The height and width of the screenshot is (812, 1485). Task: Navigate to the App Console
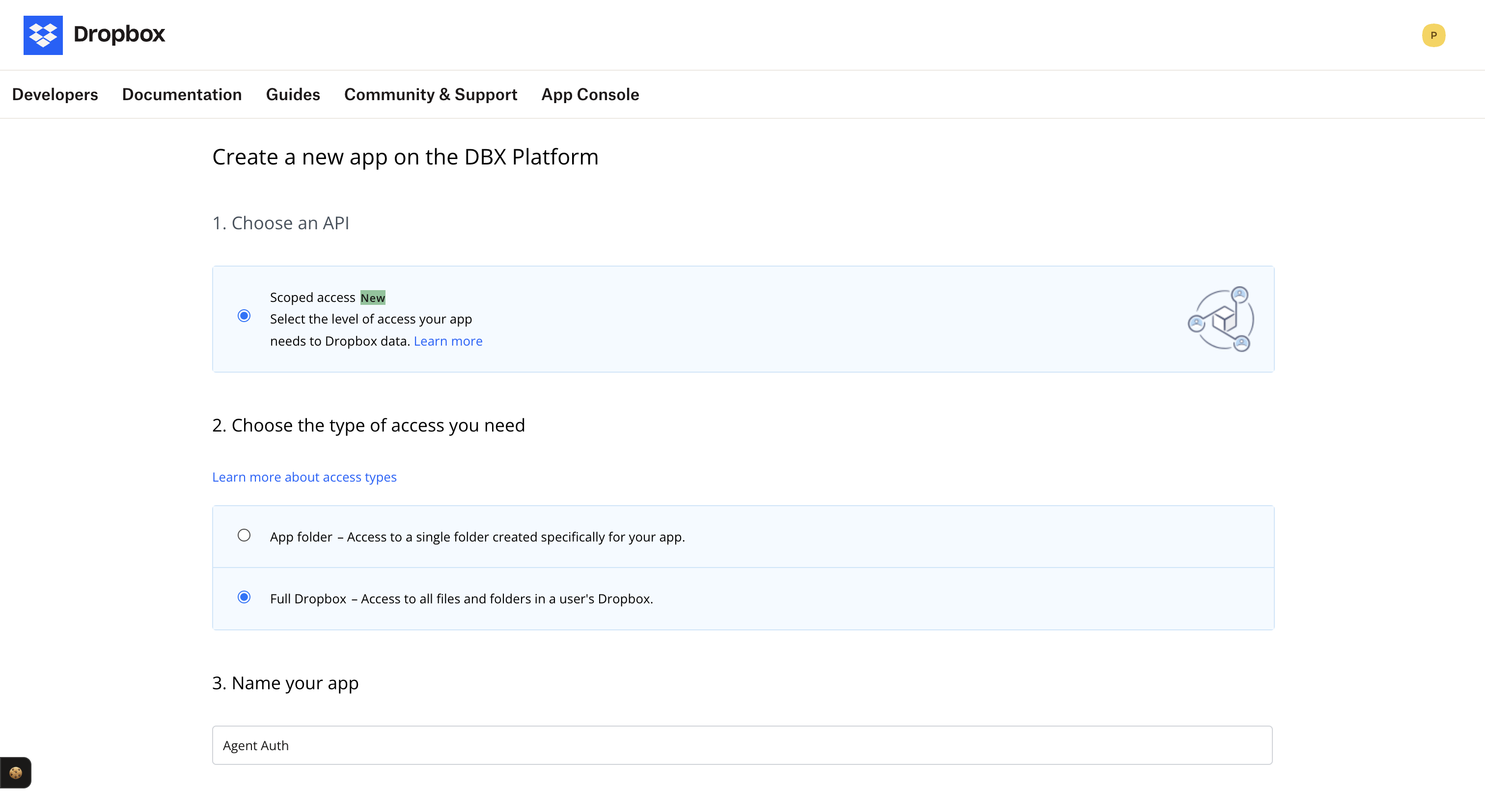tap(590, 95)
